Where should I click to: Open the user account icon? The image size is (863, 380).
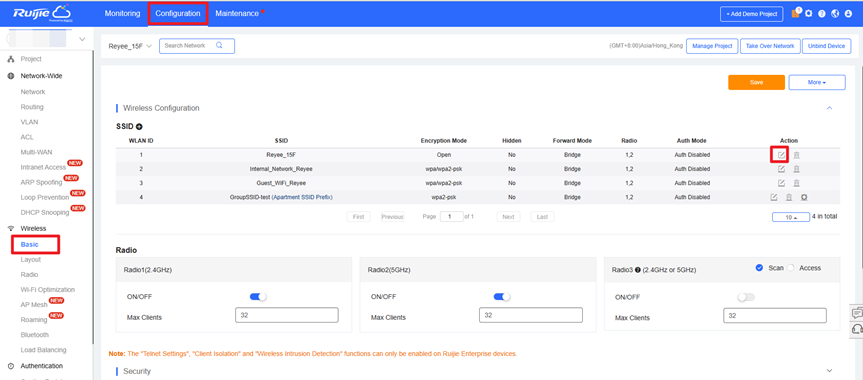click(849, 14)
